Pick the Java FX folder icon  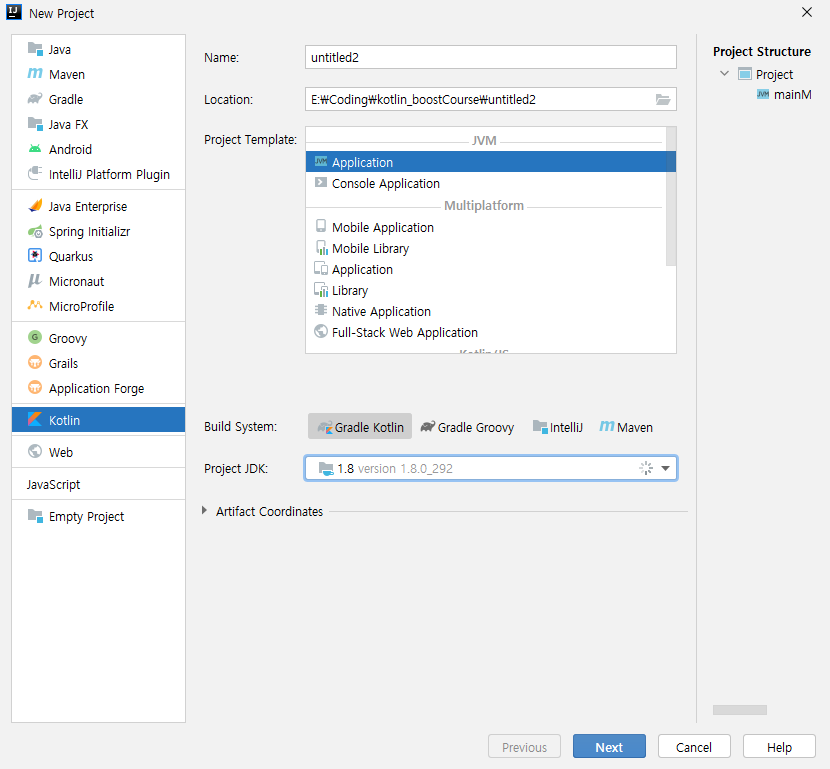click(35, 124)
